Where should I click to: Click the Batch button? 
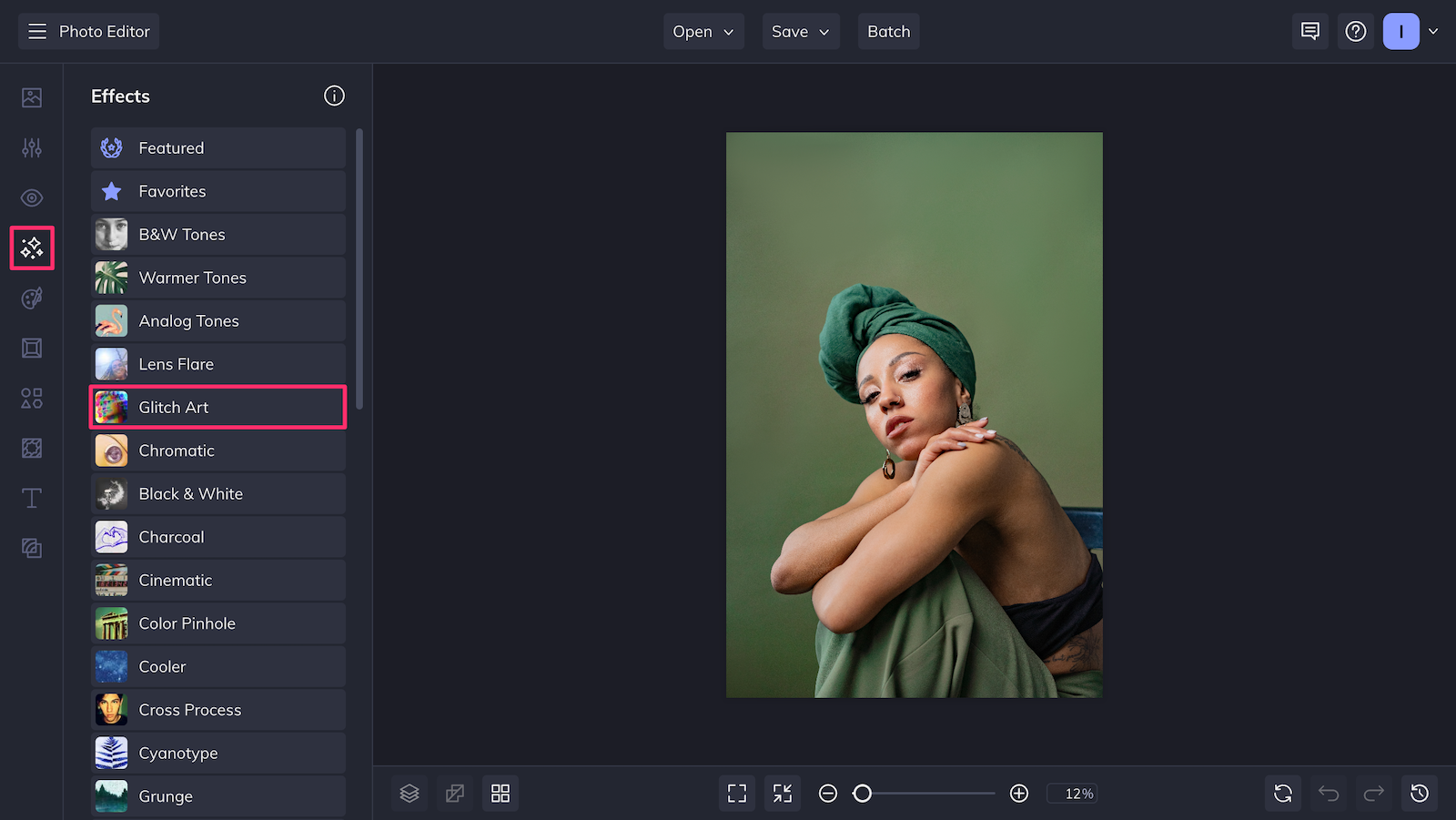888,31
